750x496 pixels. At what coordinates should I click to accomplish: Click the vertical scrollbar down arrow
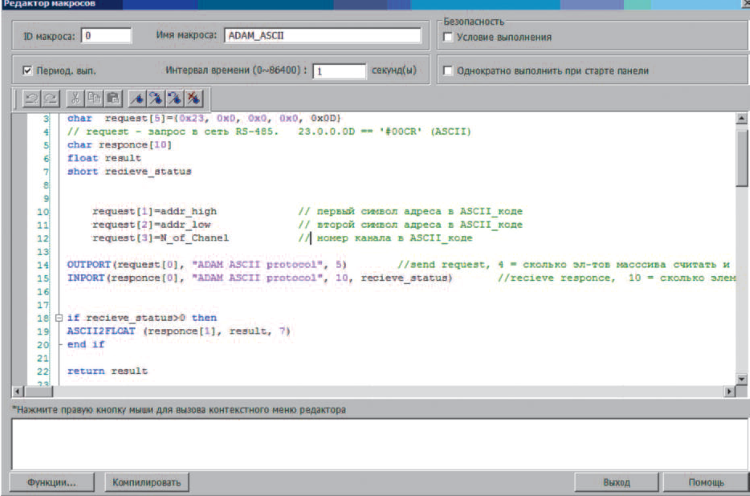click(x=741, y=379)
